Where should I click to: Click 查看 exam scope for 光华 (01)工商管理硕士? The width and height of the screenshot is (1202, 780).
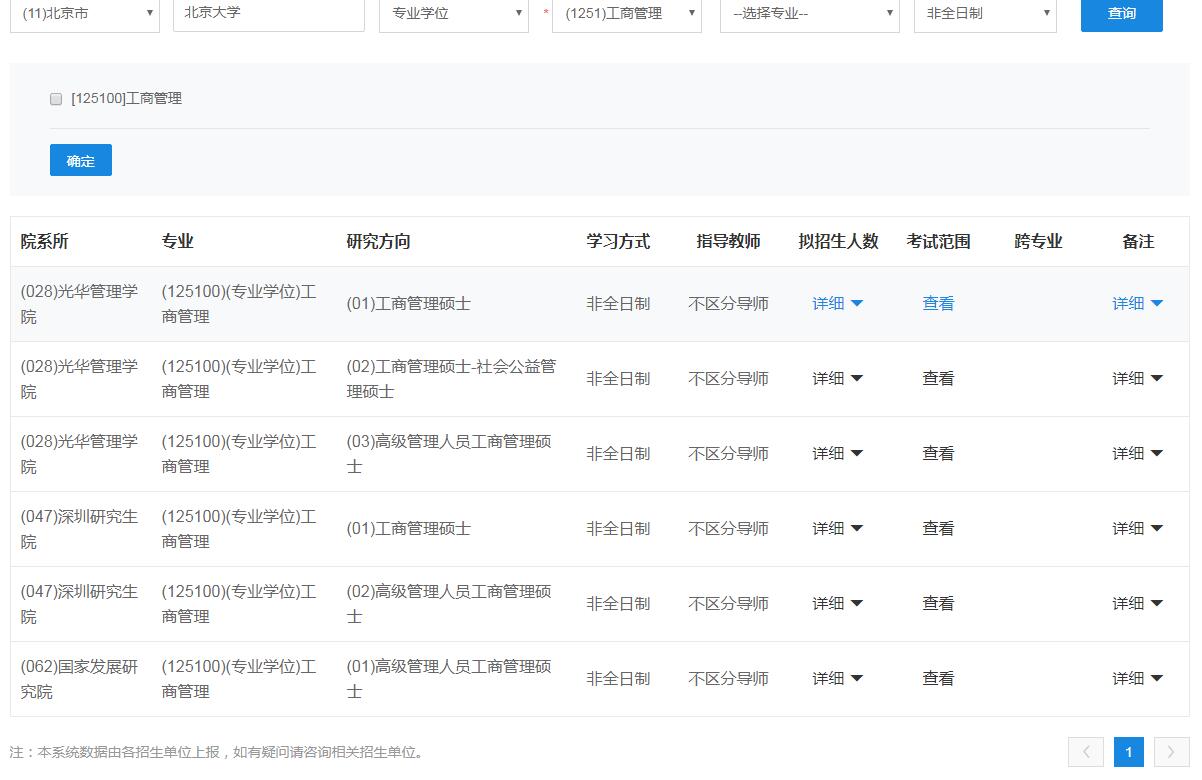click(938, 304)
